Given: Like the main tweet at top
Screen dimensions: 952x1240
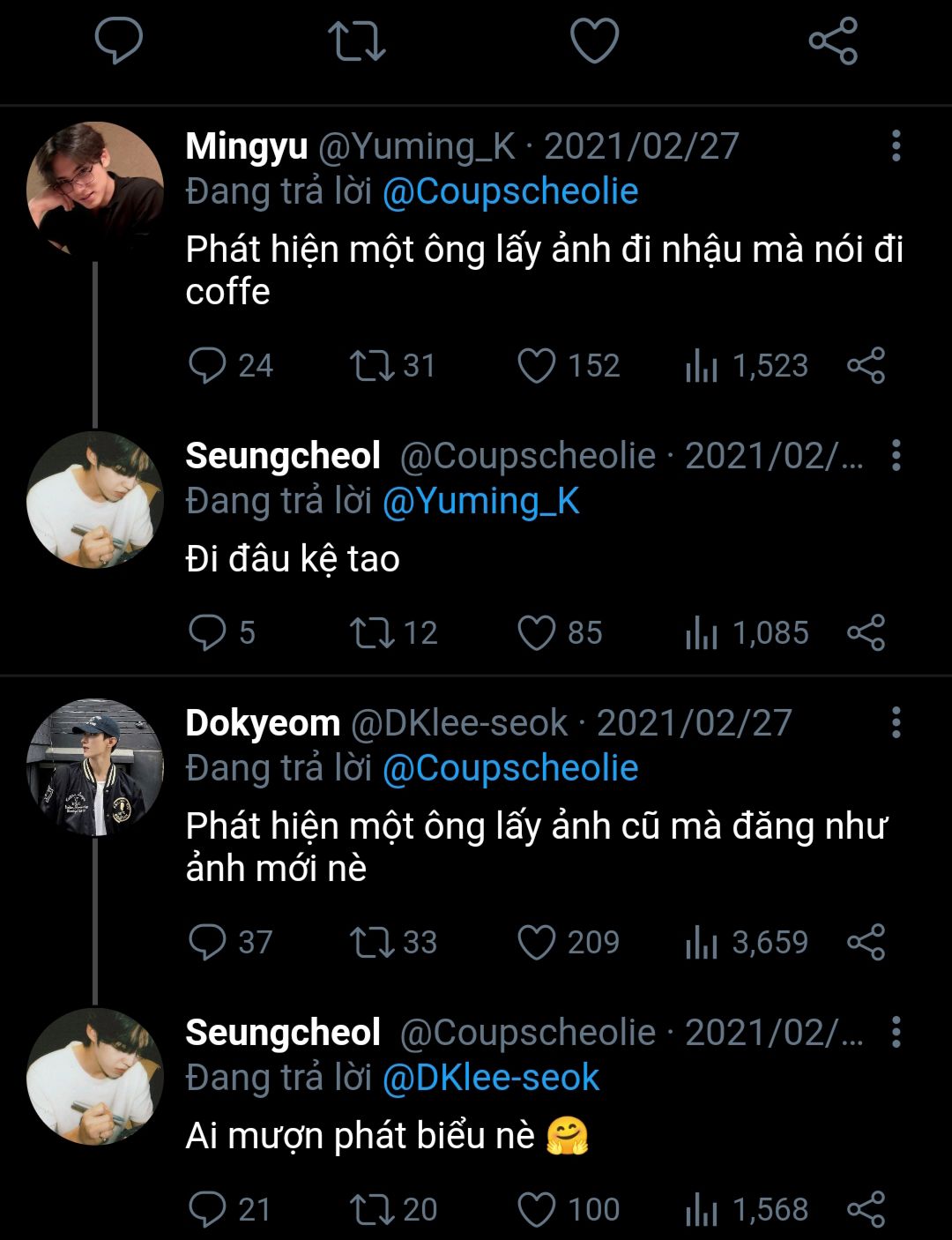Looking at the screenshot, I should 594,41.
